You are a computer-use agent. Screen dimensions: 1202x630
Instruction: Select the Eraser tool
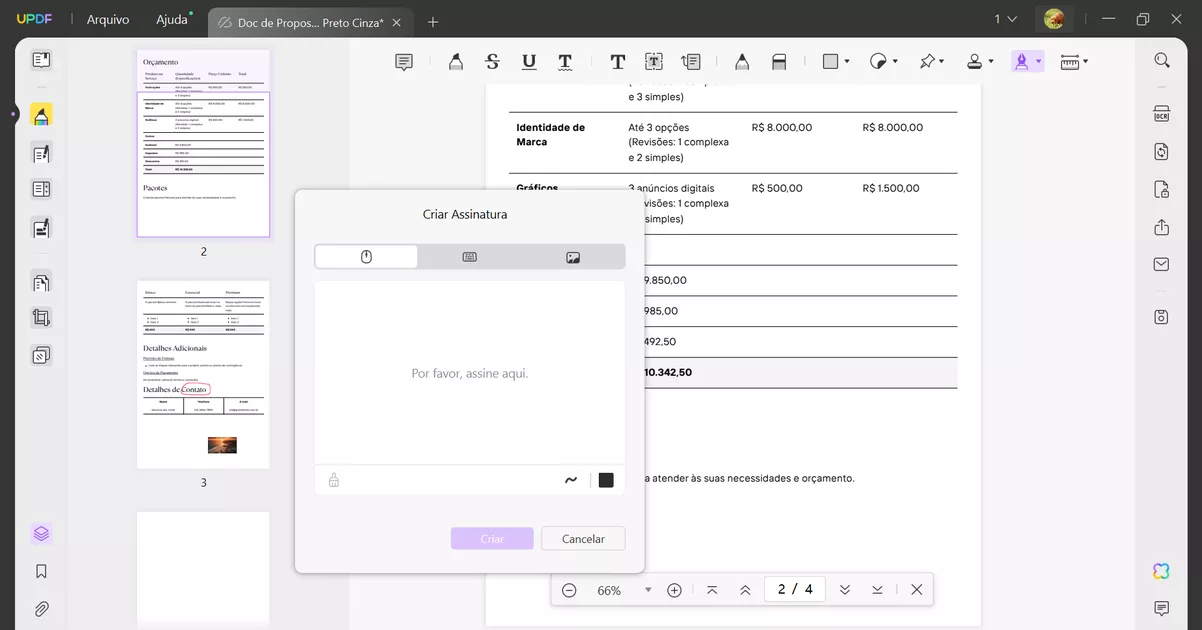[x=779, y=60]
